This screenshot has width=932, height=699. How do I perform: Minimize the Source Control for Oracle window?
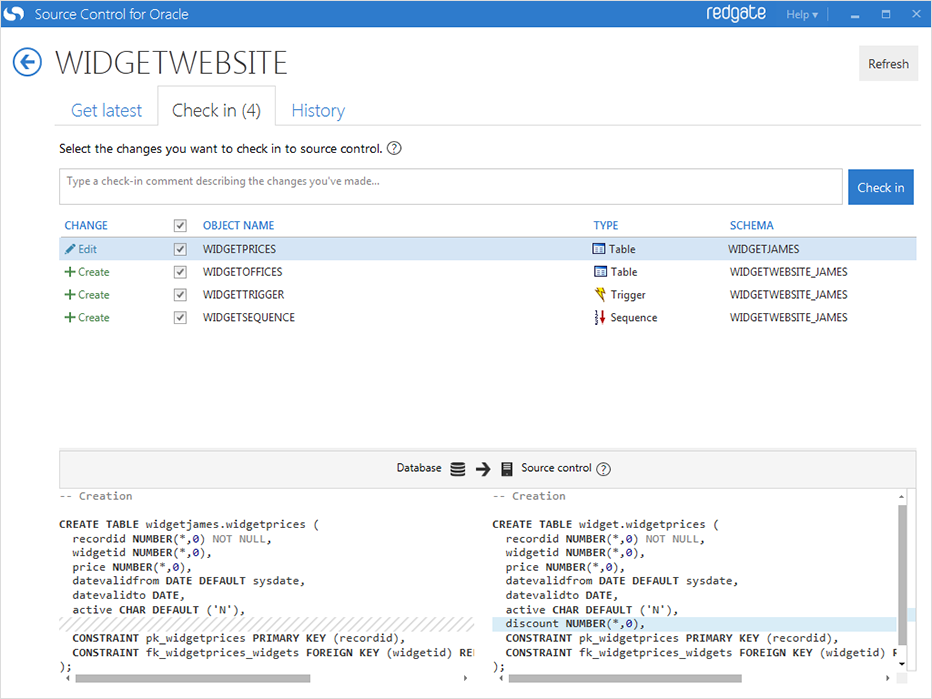click(x=855, y=14)
